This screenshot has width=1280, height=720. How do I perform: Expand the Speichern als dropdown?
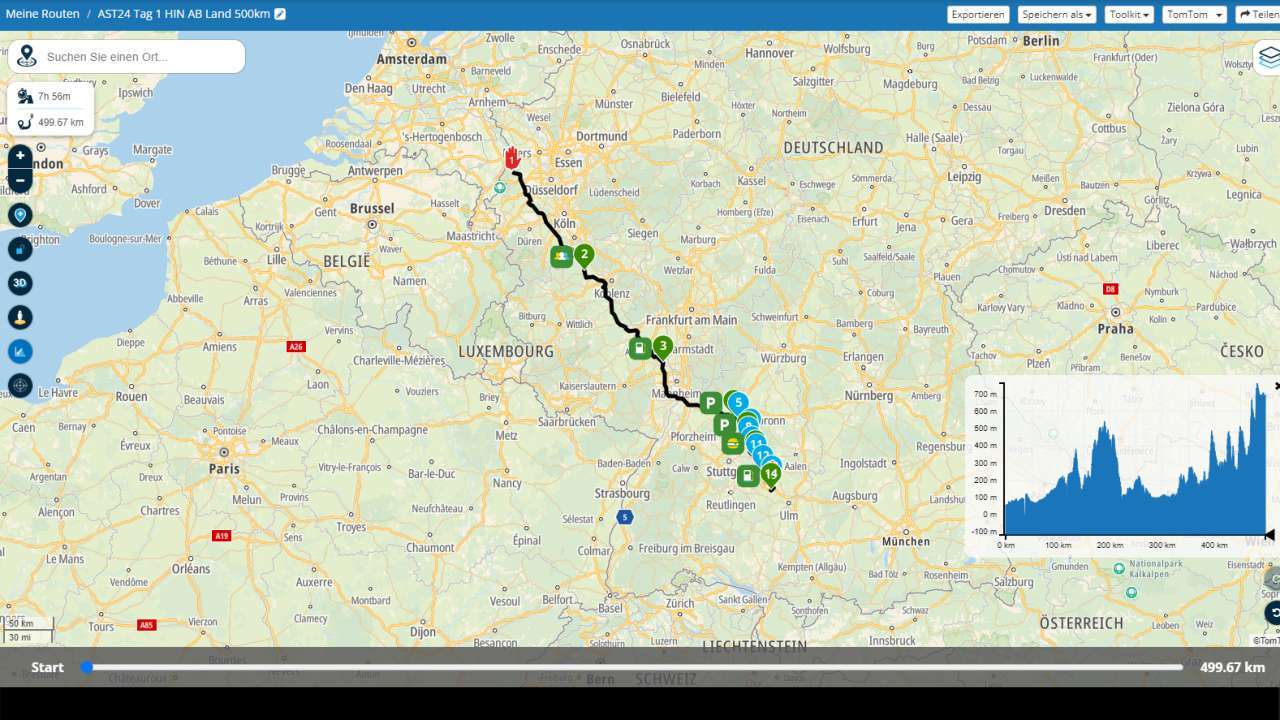(x=1056, y=15)
